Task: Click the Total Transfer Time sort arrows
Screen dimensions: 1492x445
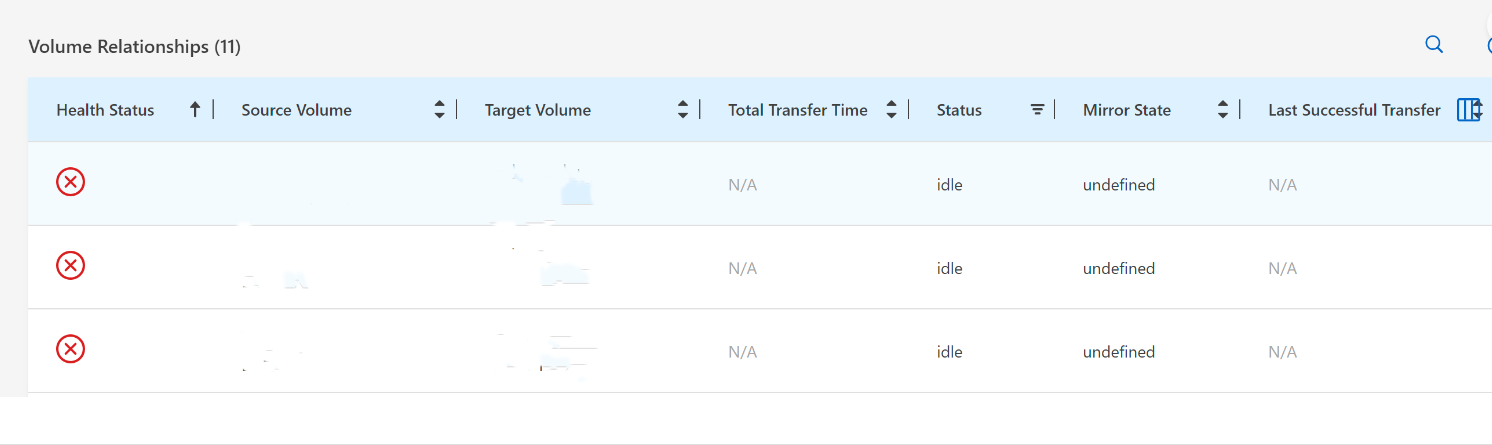Action: 892,110
